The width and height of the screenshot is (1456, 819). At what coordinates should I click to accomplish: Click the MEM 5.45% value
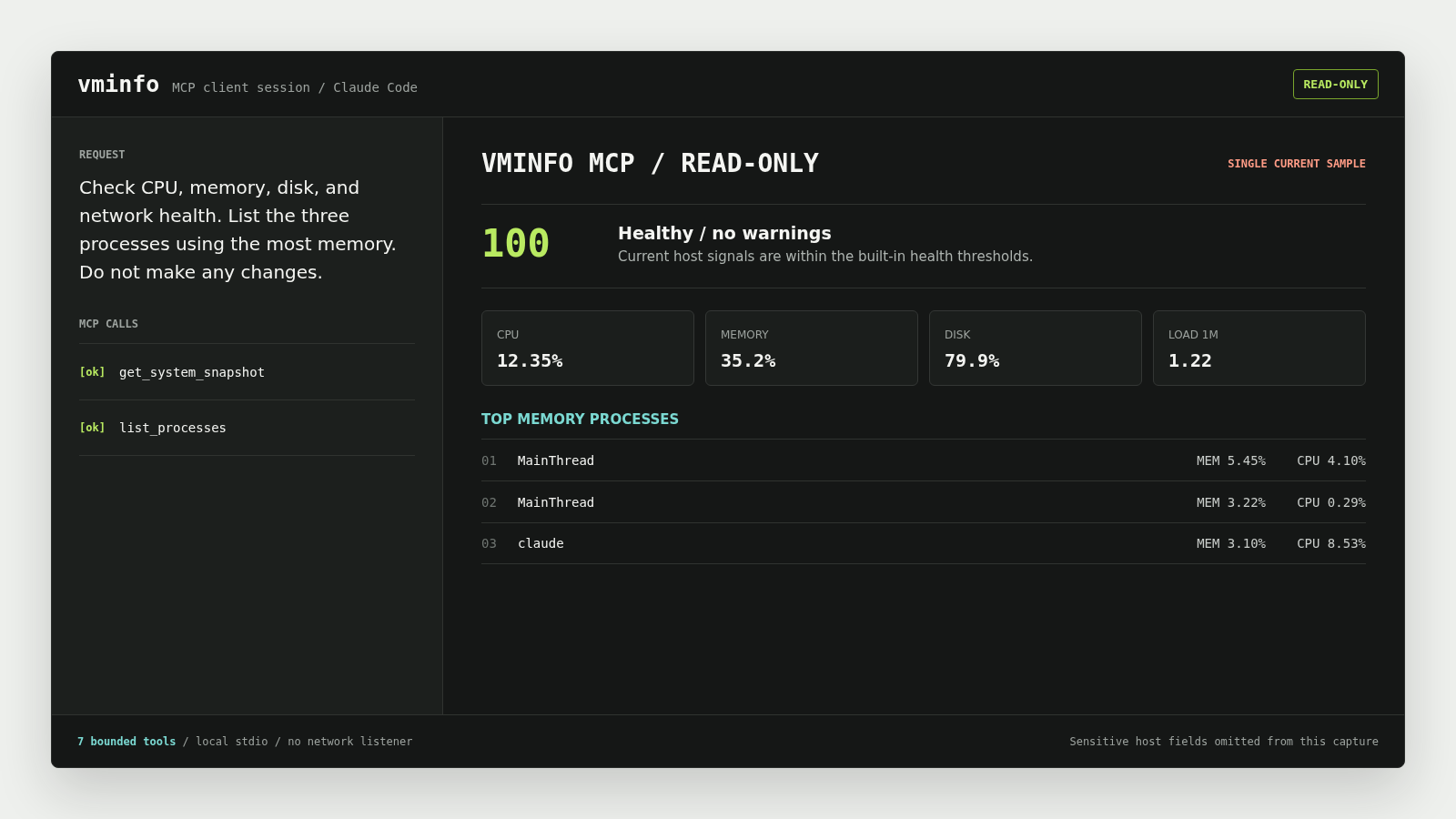pyautogui.click(x=1231, y=460)
